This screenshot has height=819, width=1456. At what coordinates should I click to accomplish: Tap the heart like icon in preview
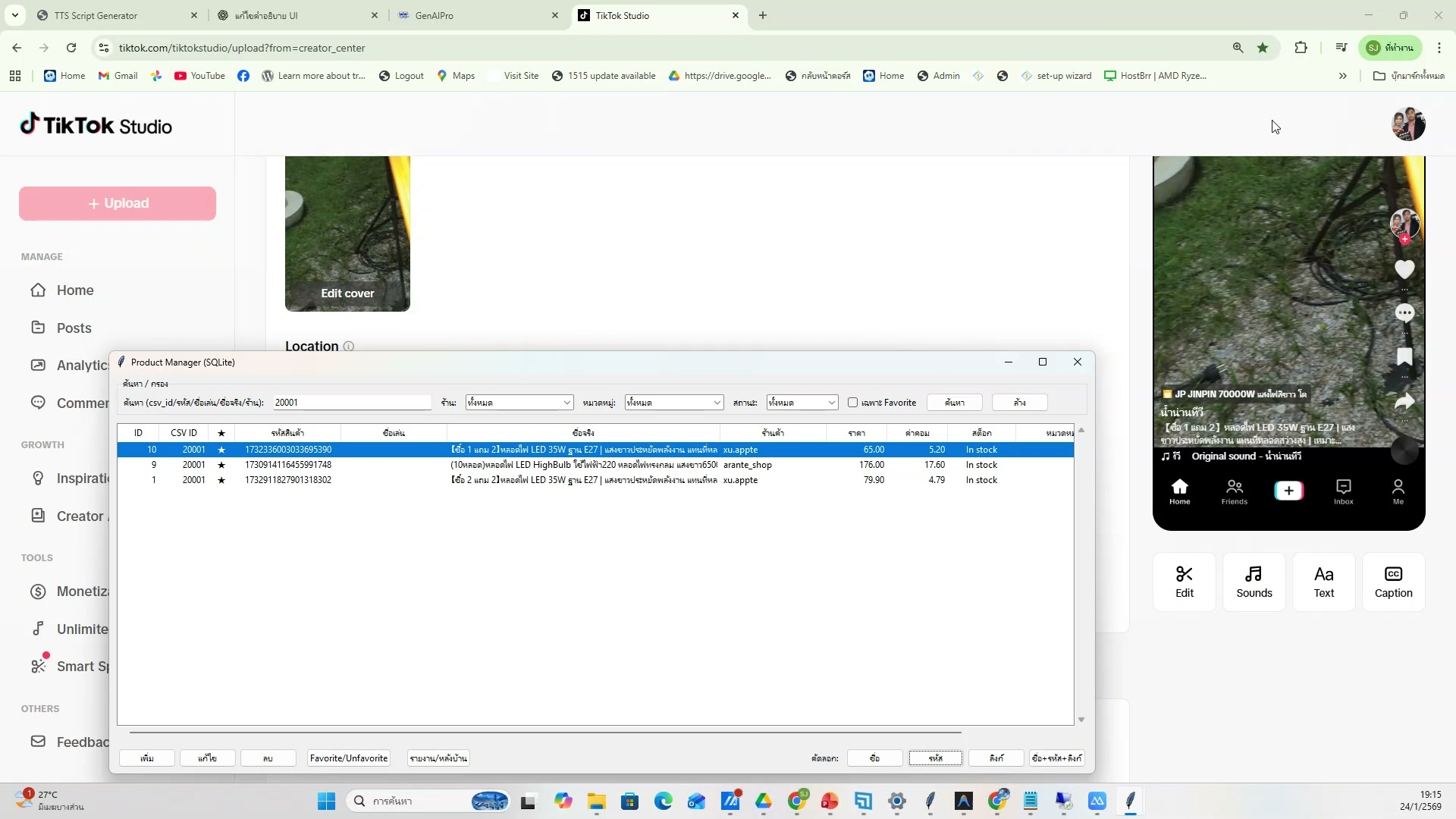(x=1404, y=269)
